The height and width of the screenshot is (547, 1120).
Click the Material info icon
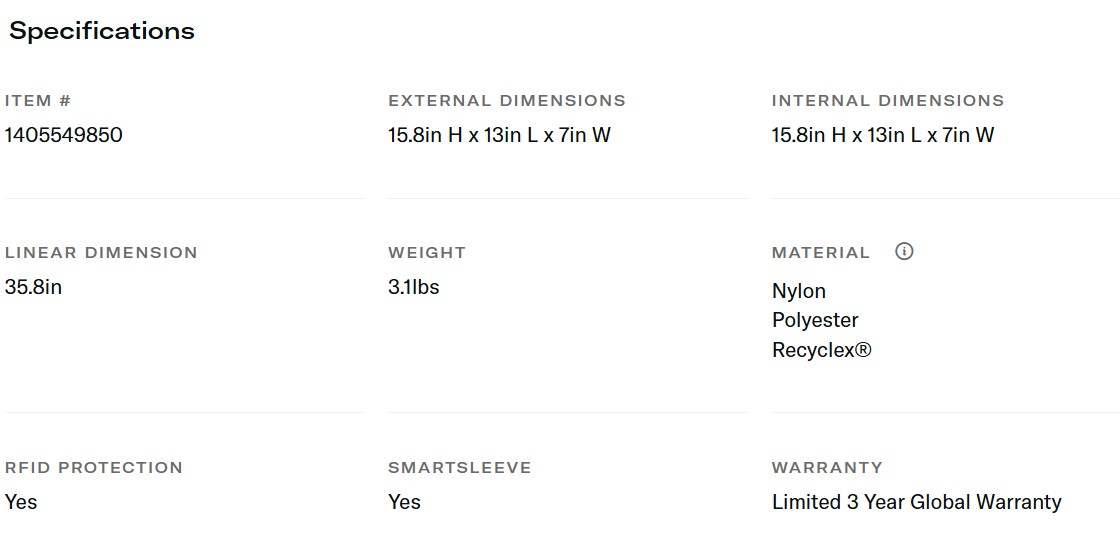904,252
